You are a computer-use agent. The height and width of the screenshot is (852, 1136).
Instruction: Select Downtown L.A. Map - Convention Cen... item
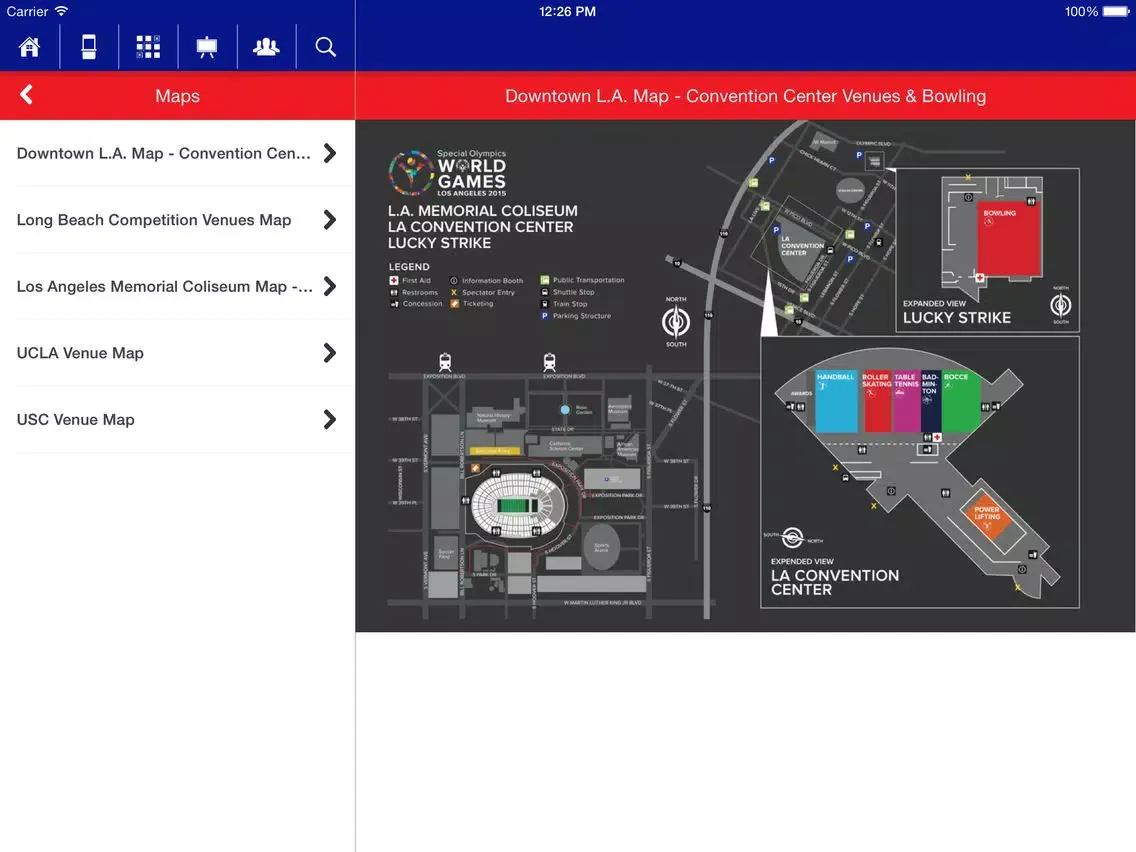click(178, 154)
